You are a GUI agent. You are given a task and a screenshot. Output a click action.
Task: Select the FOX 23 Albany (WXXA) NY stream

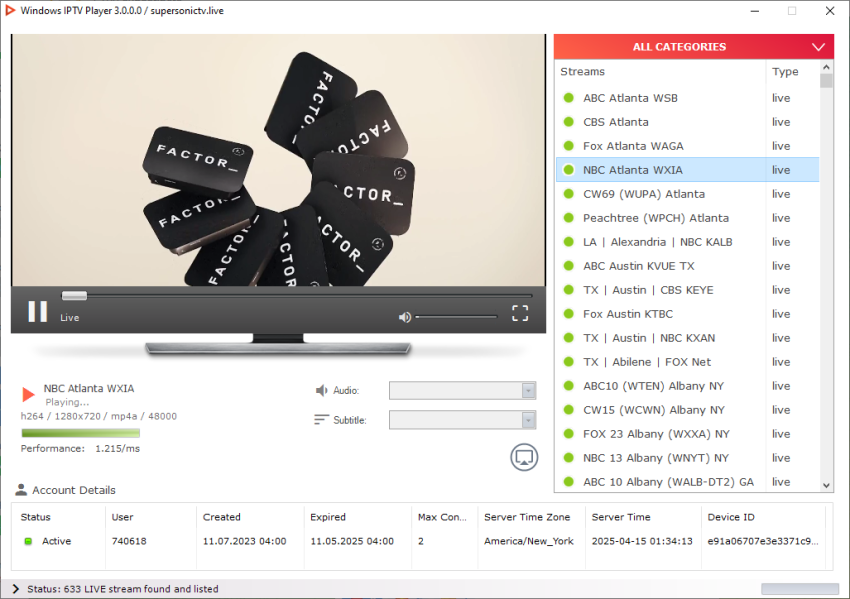tap(687, 434)
